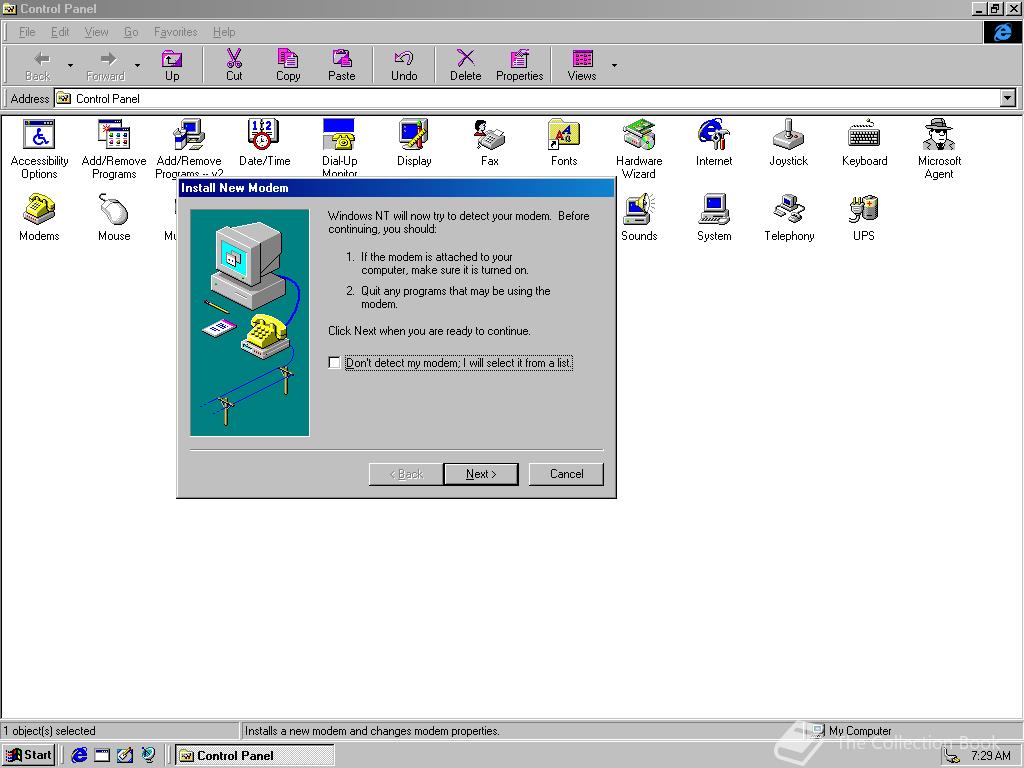This screenshot has width=1024, height=768.
Task: Click the Forward toolbar button
Action: (x=105, y=65)
